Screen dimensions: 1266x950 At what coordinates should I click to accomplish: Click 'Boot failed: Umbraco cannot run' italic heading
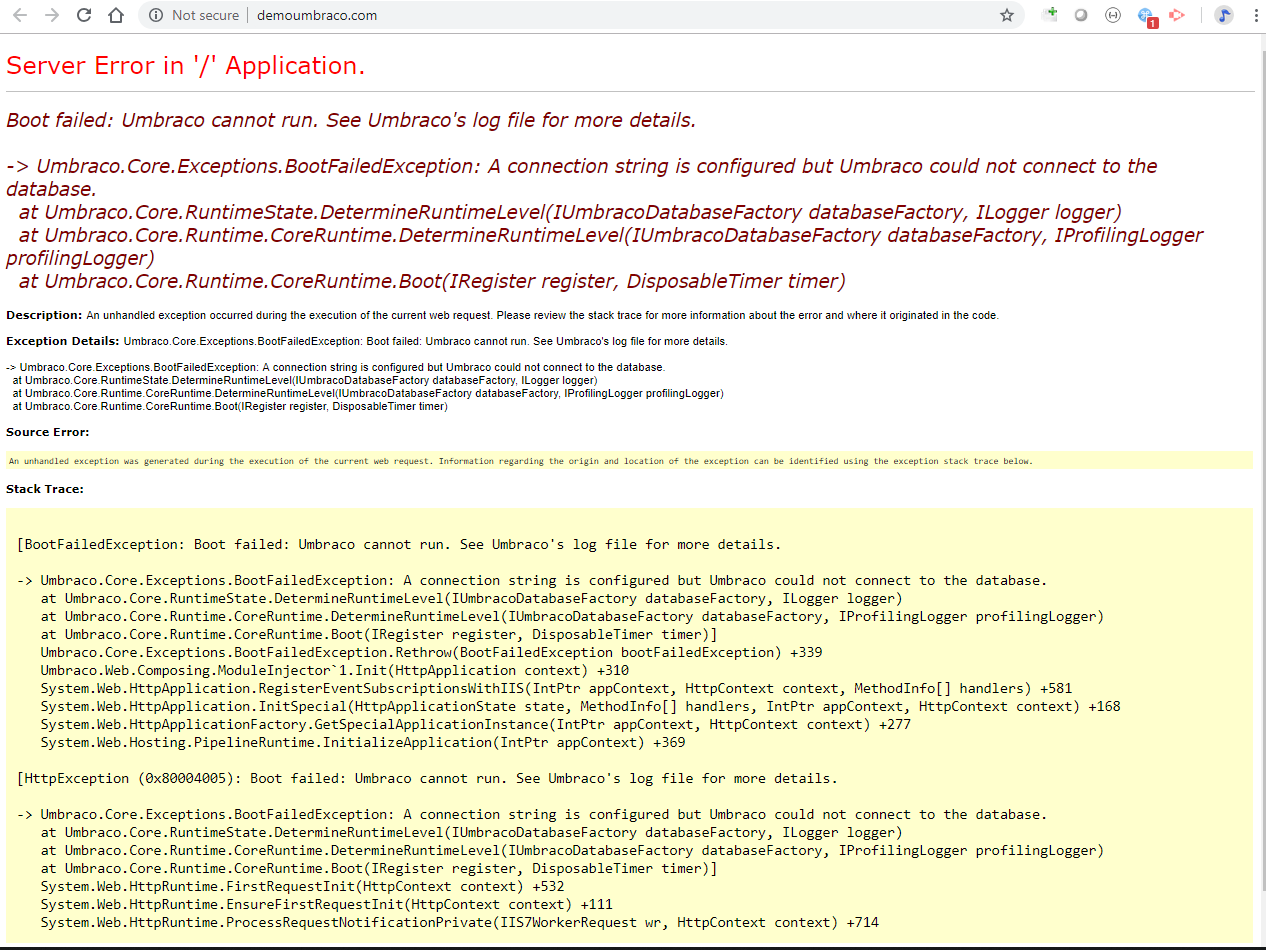[351, 121]
